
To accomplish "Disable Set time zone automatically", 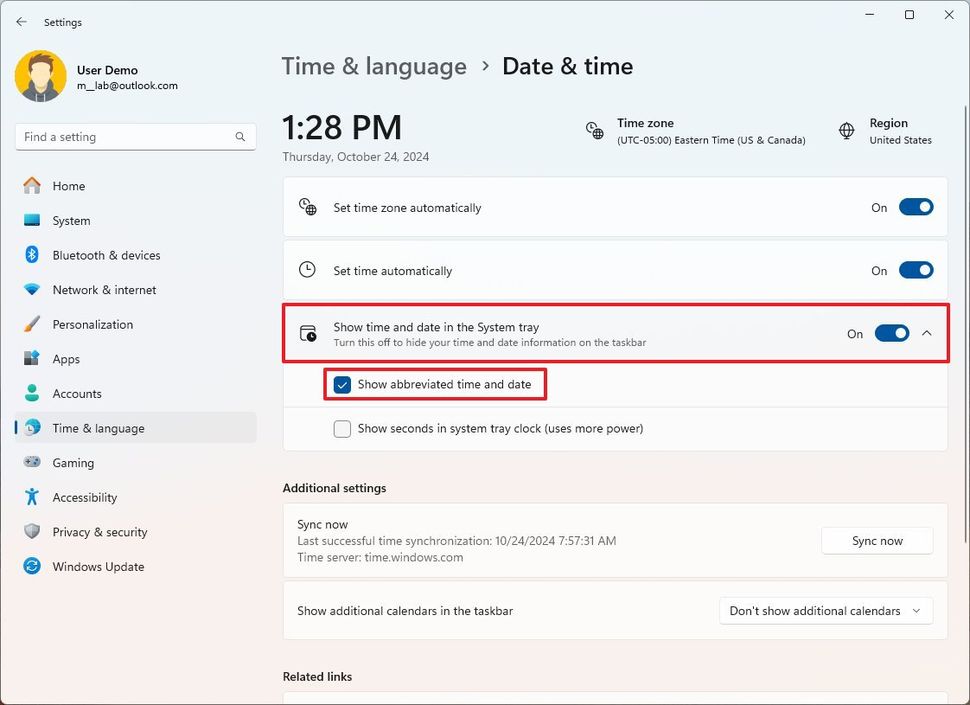I will coord(915,207).
